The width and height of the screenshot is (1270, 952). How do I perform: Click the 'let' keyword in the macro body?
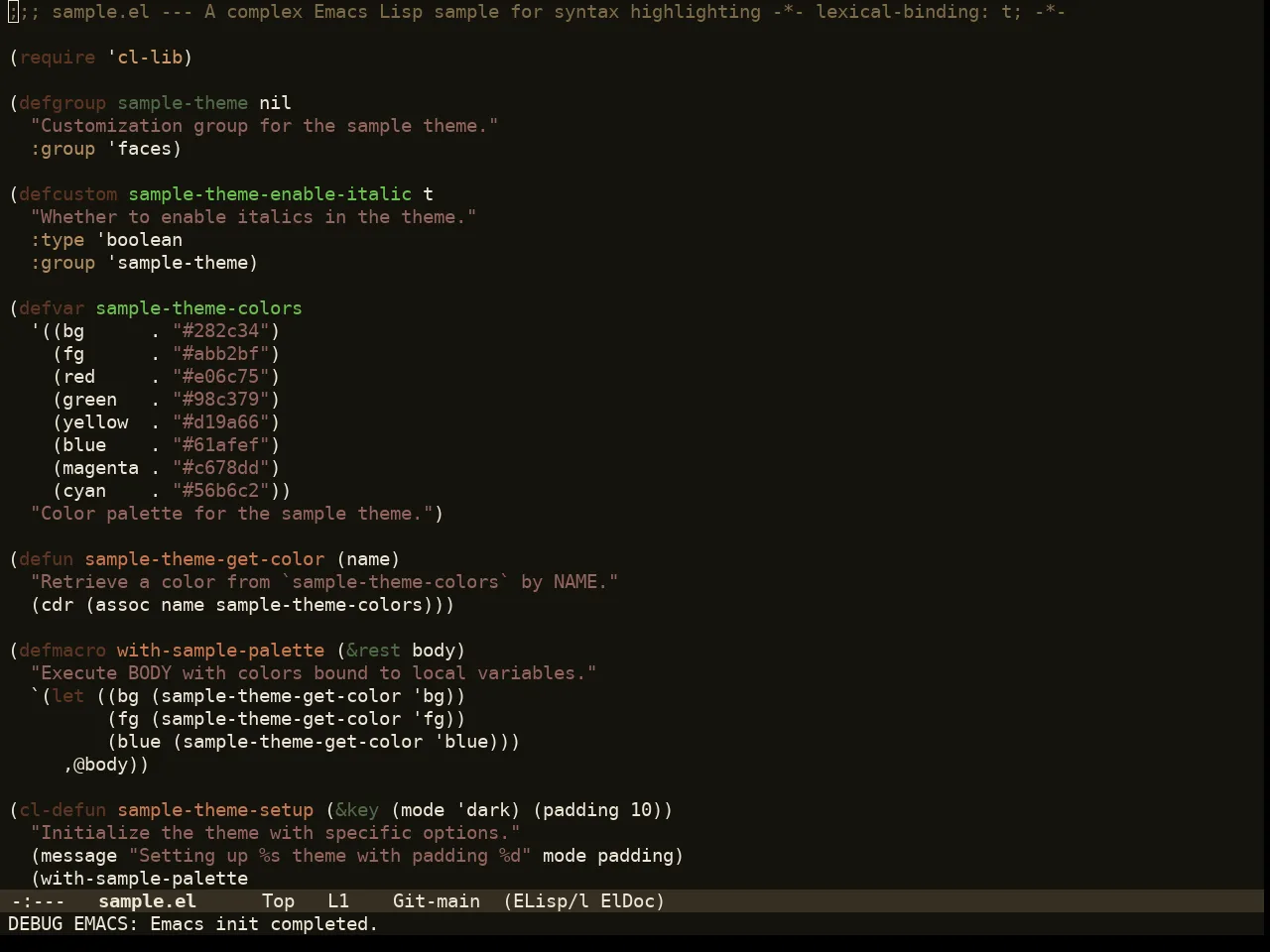68,696
